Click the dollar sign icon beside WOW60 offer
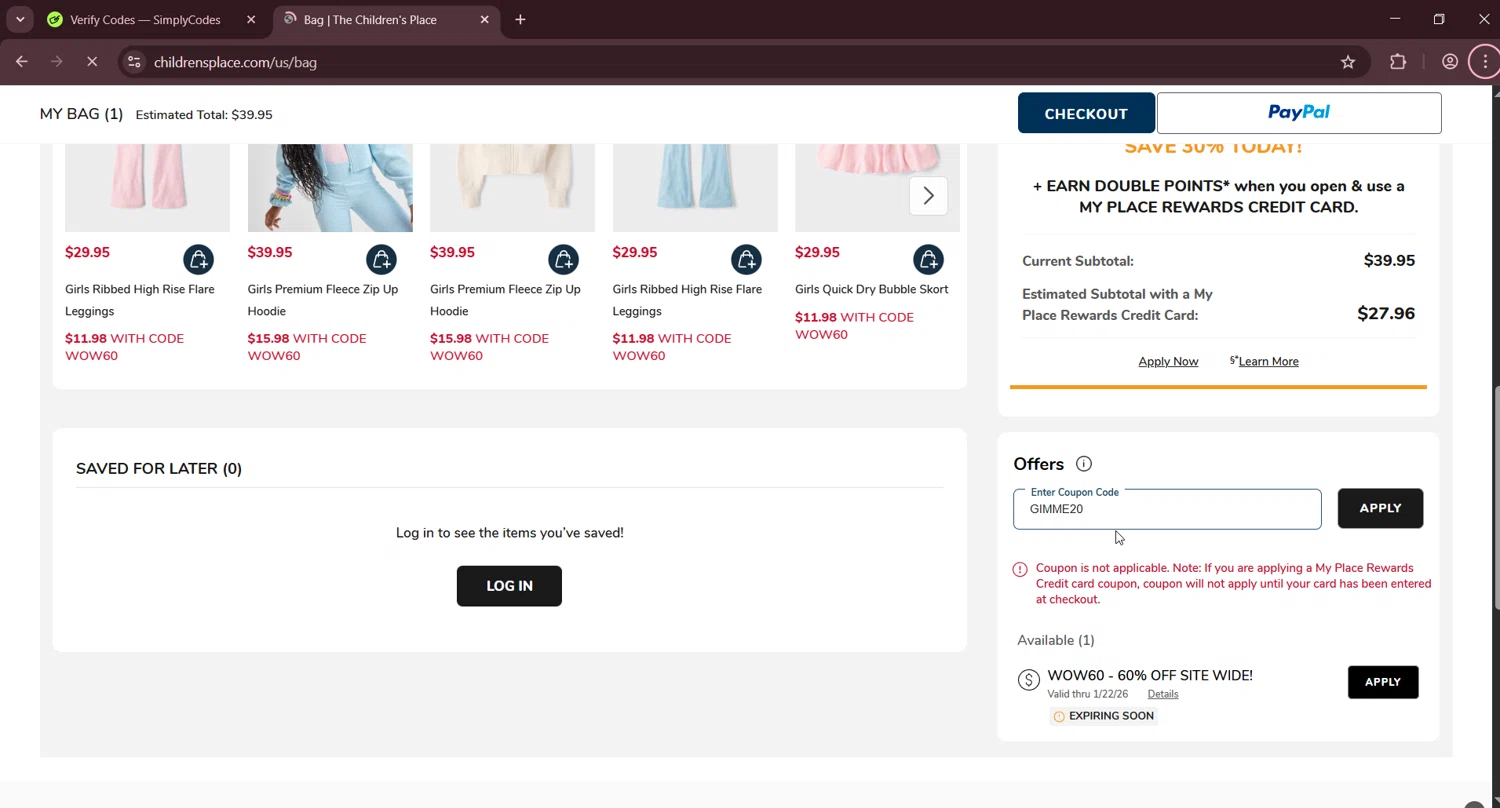Image resolution: width=1500 pixels, height=808 pixels. 1029,681
